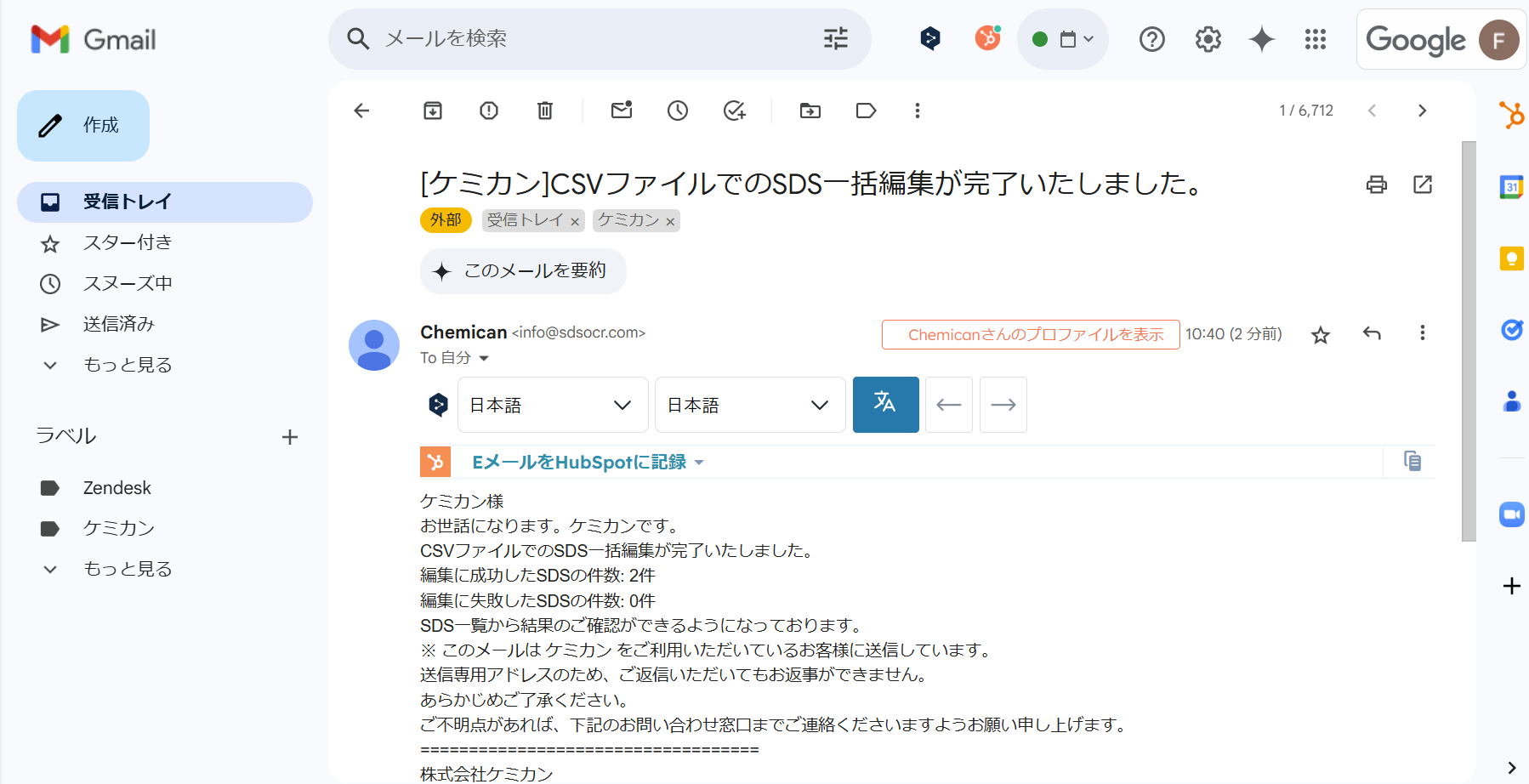Add this email to Tasks

734,111
